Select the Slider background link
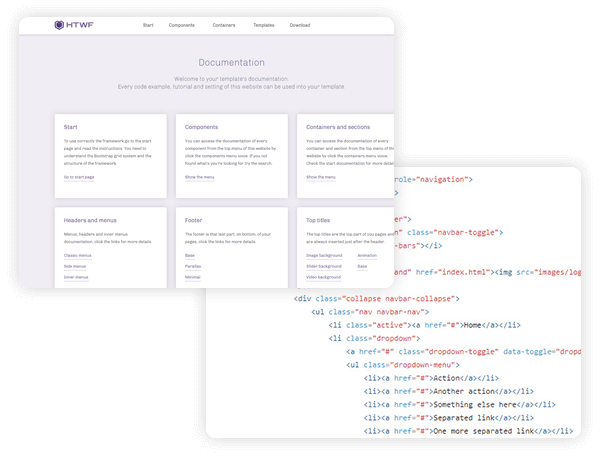Screen dimensions: 600x456 [324, 266]
